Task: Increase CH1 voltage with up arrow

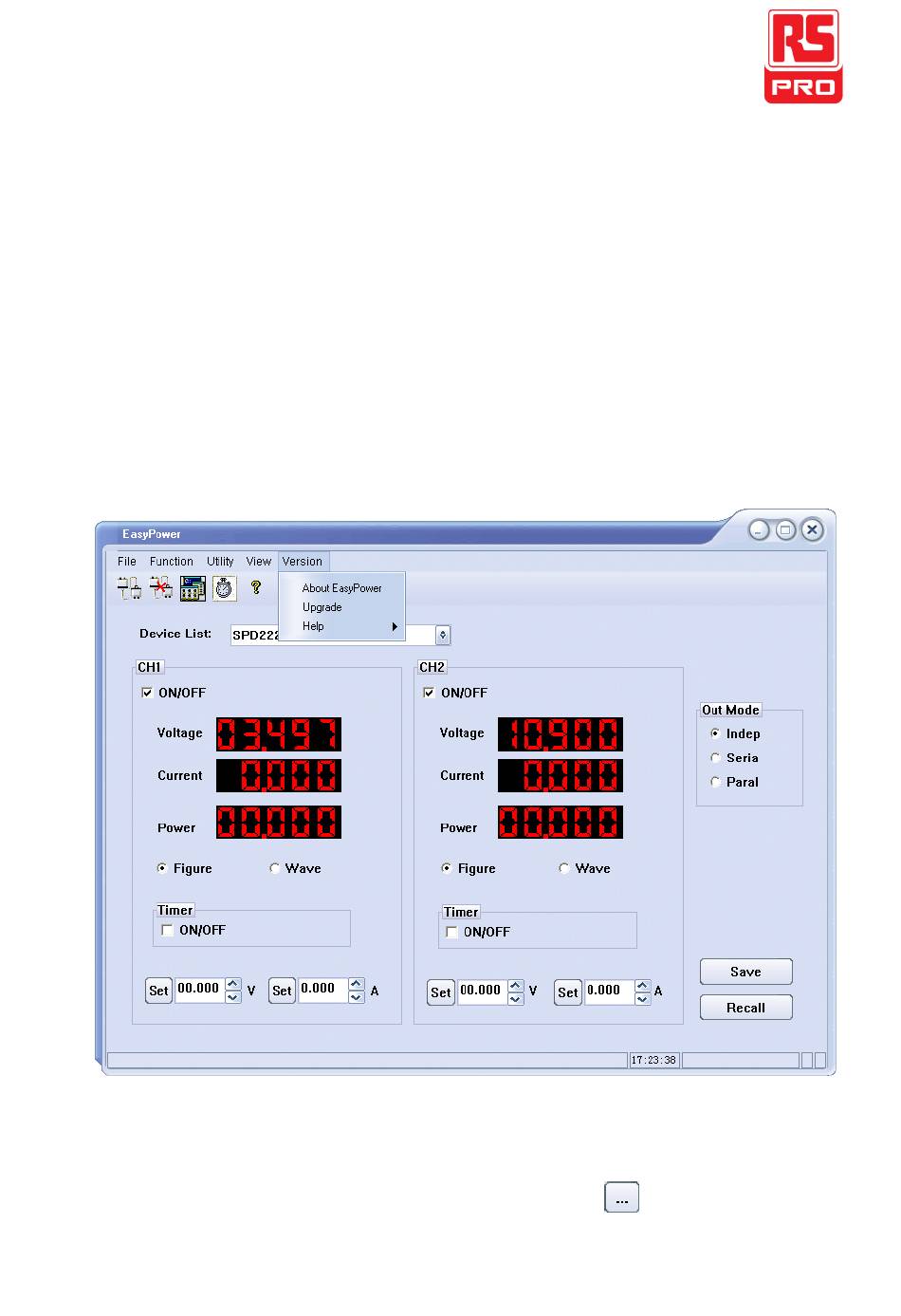Action: click(233, 984)
